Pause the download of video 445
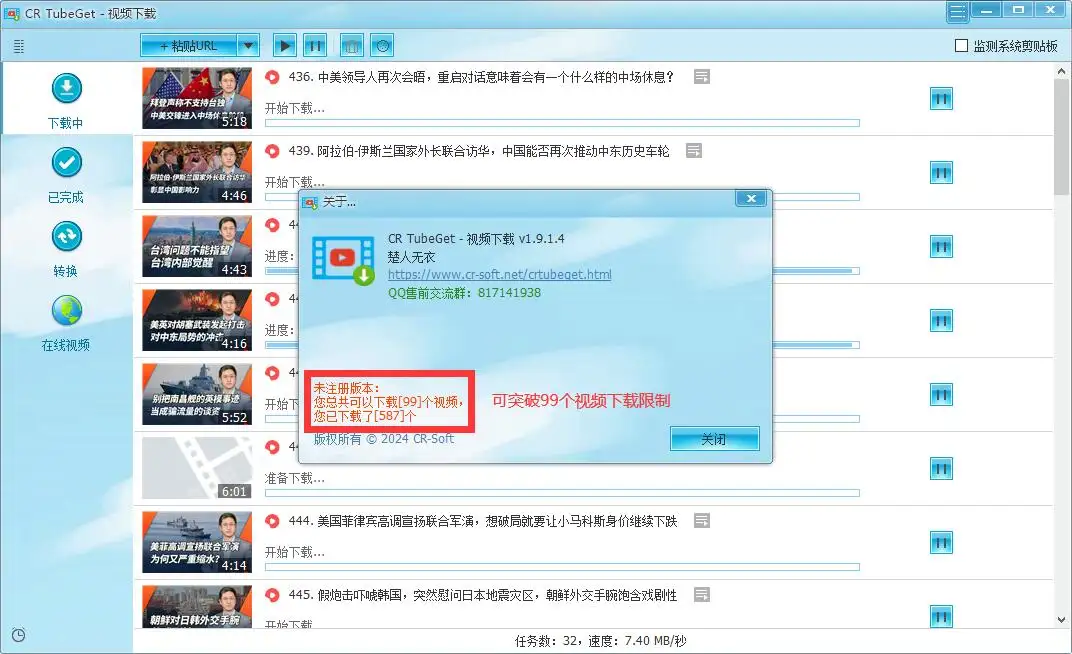1072x654 pixels. tap(941, 616)
